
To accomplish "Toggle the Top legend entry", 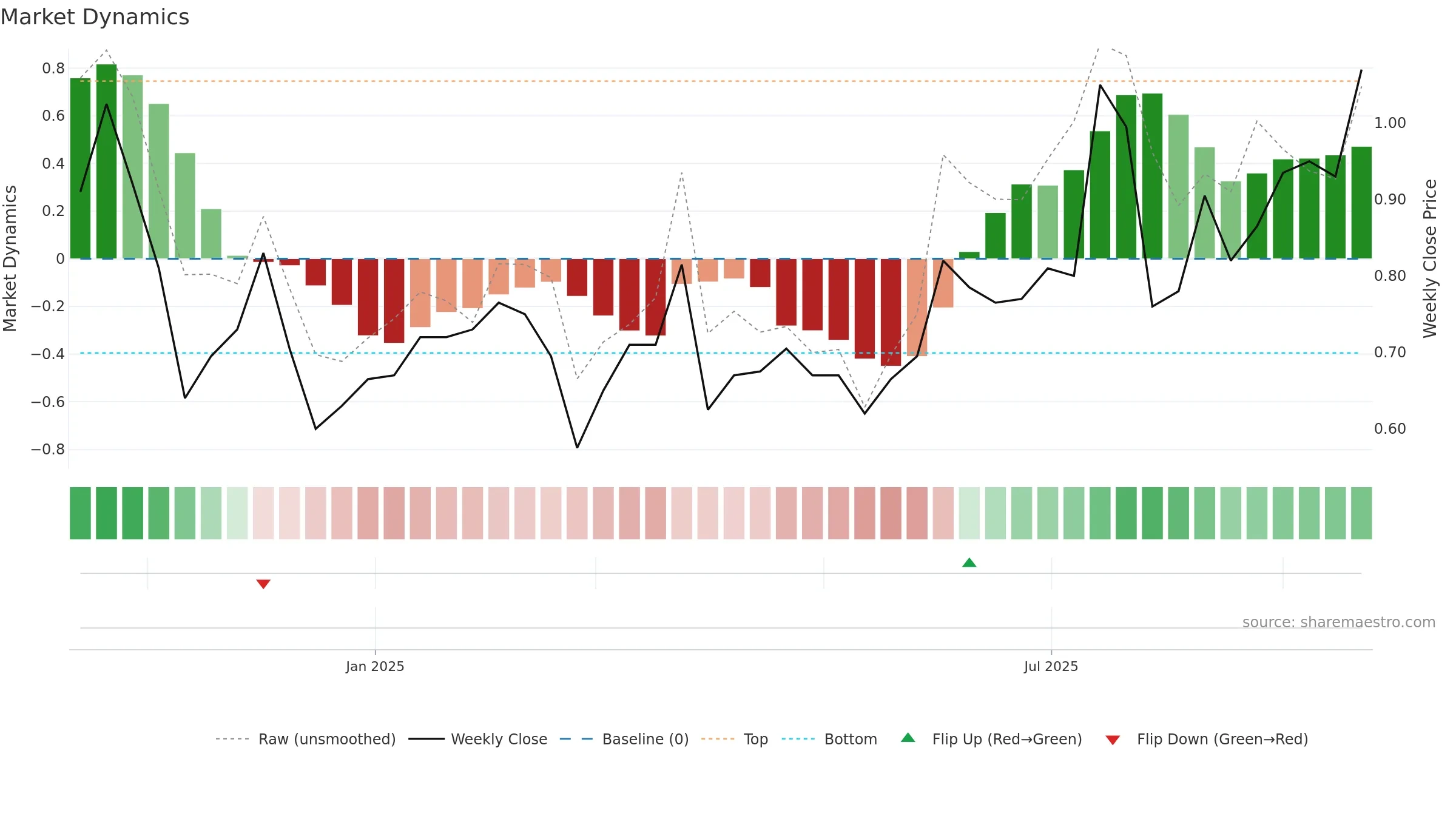I will [735, 739].
